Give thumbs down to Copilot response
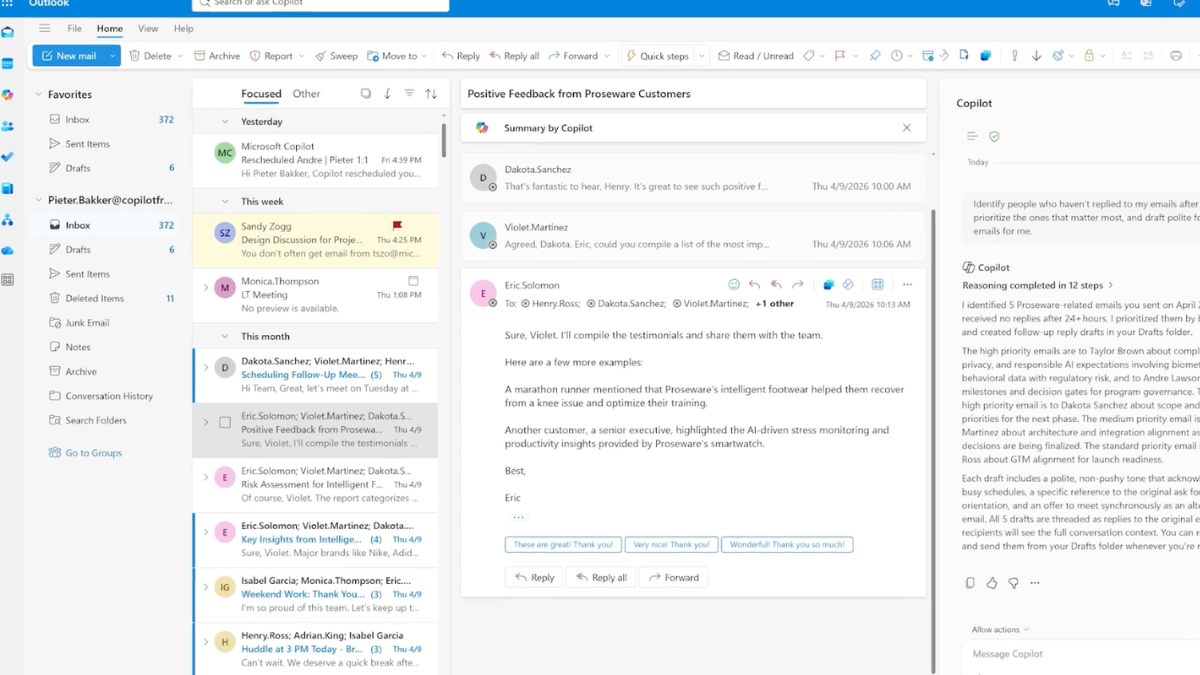The height and width of the screenshot is (675, 1200). click(1013, 583)
